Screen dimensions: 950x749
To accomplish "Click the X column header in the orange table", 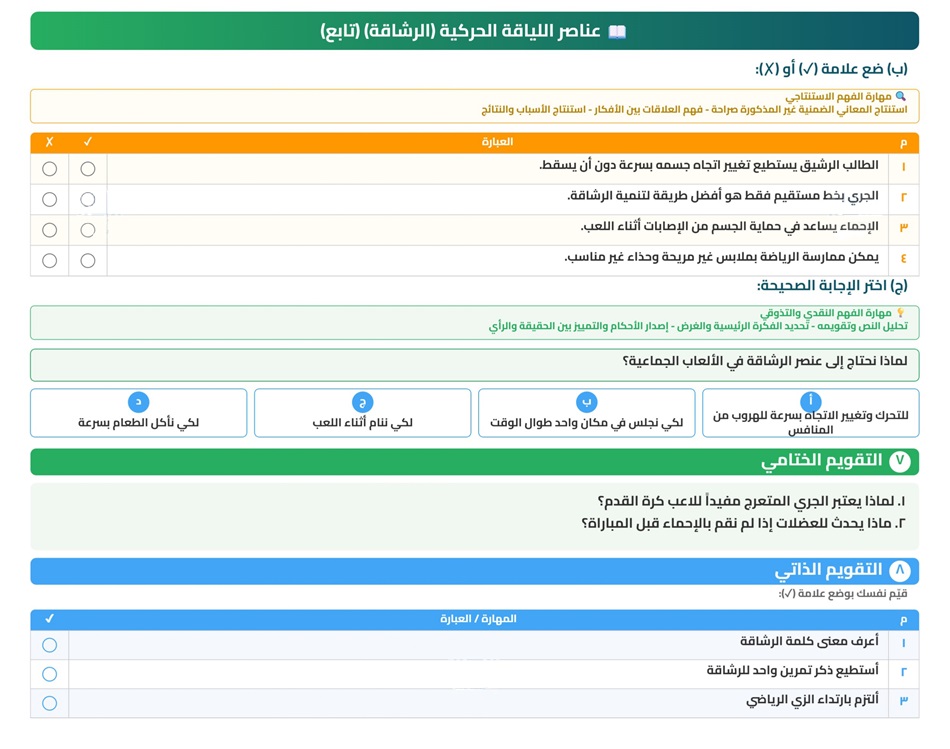I will (x=50, y=142).
